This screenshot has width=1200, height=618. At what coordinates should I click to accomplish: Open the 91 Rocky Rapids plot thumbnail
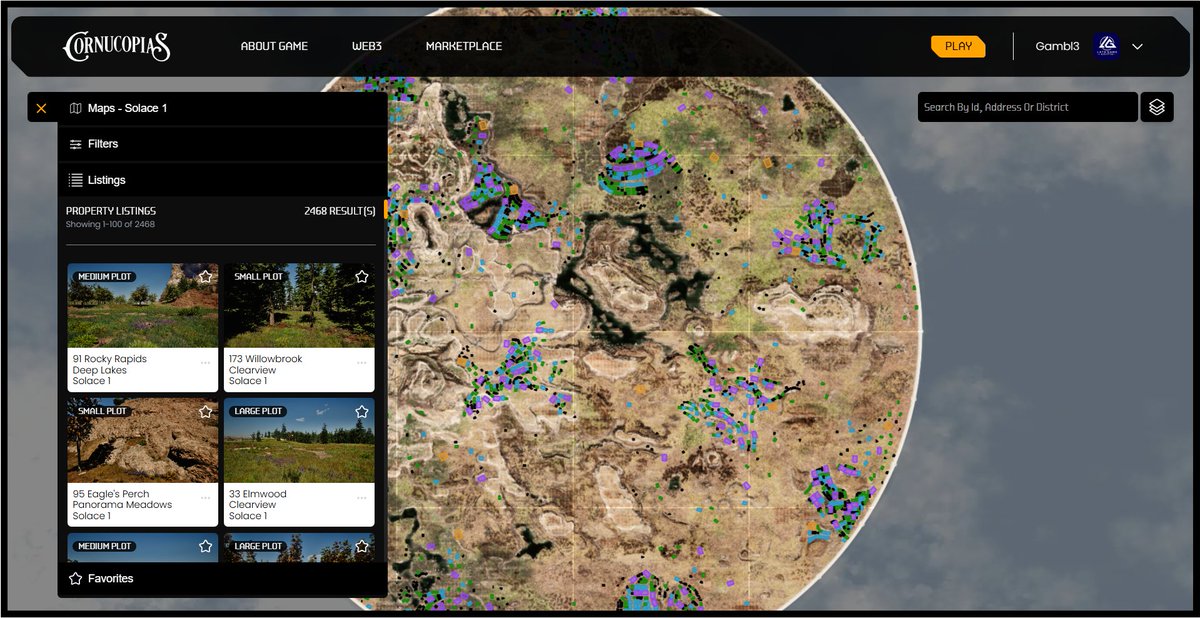[x=143, y=305]
